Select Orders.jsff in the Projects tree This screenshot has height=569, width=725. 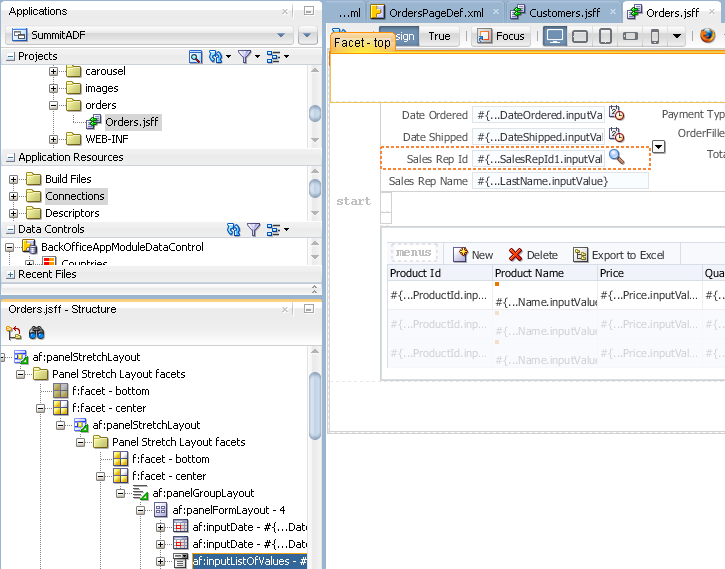[x=131, y=122]
